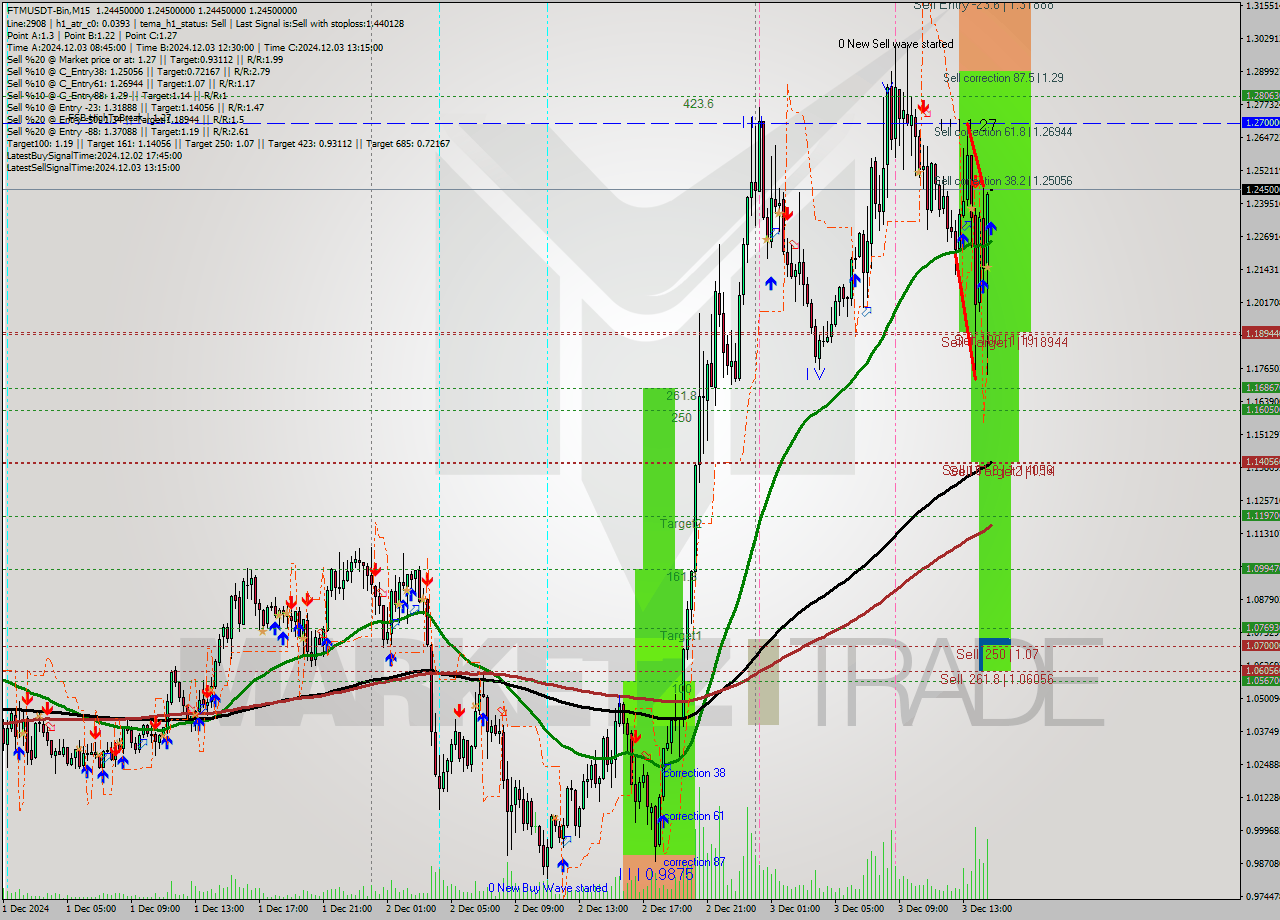Click the LatestBuySignalTime text line
The image size is (1280, 920).
tap(94, 155)
